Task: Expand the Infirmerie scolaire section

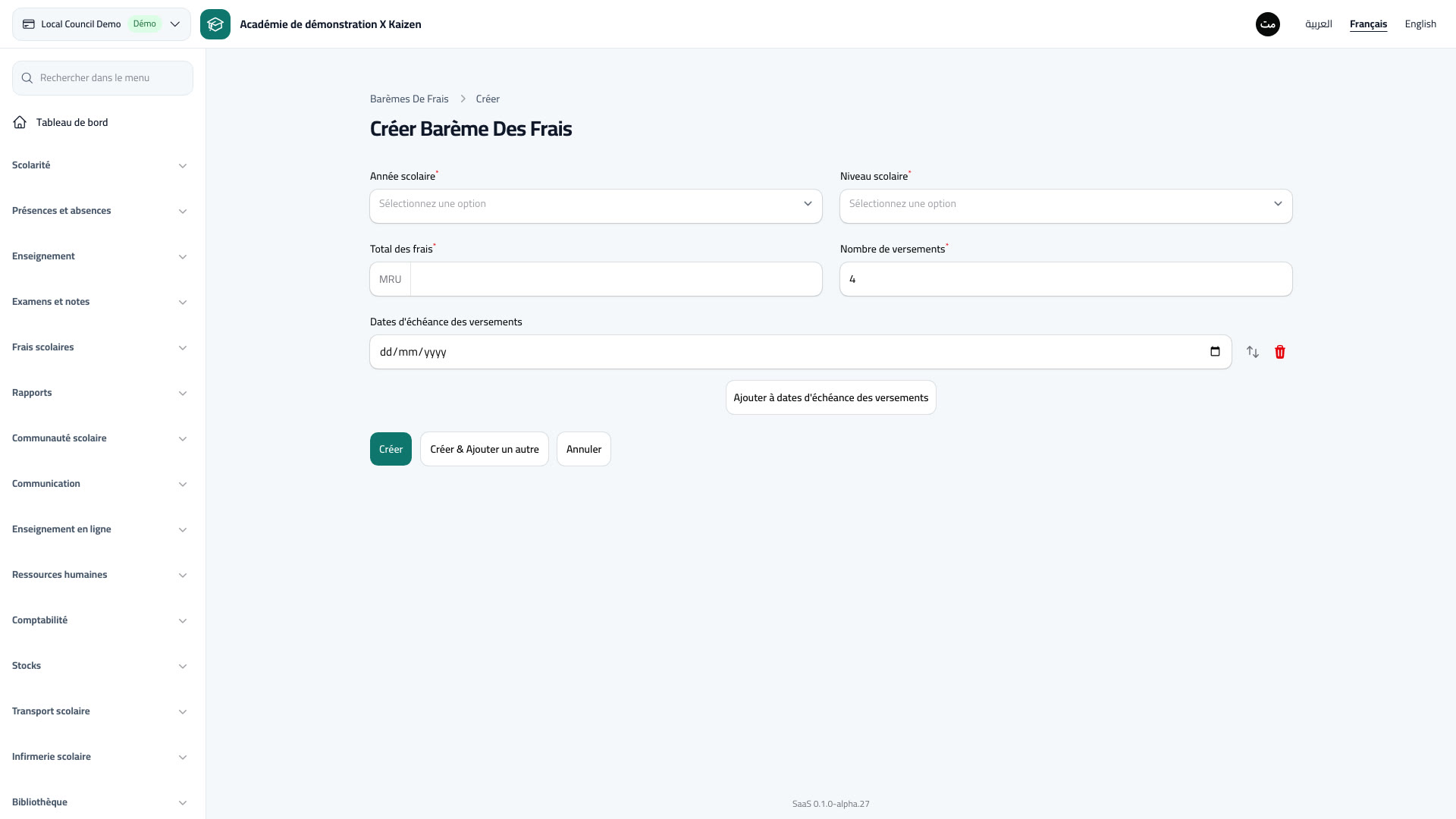Action: pyautogui.click(x=99, y=757)
